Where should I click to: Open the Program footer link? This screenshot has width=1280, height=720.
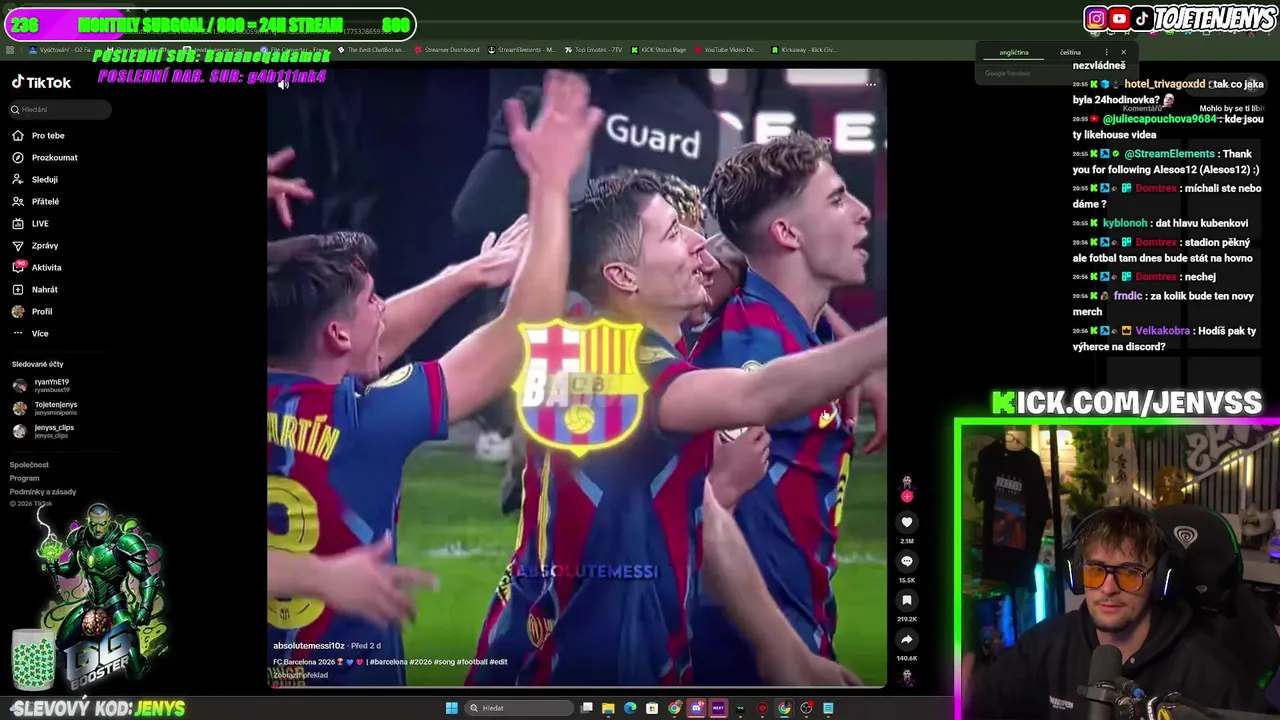point(25,478)
